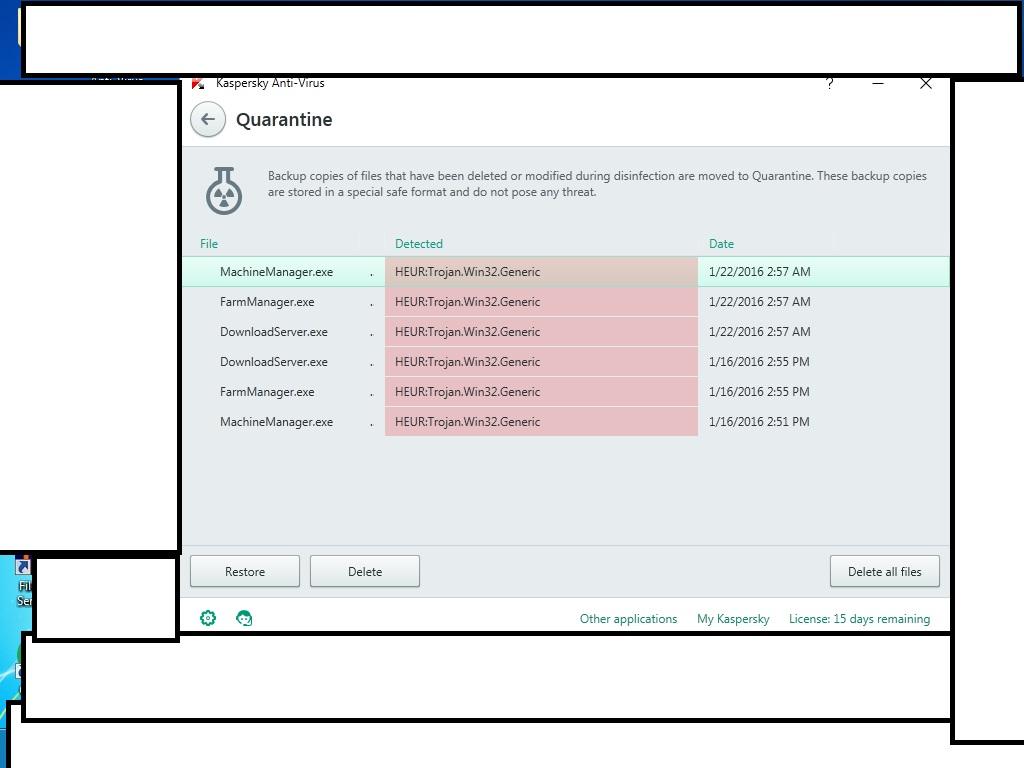
Task: Open the My Kaspersky link
Action: pyautogui.click(x=733, y=618)
